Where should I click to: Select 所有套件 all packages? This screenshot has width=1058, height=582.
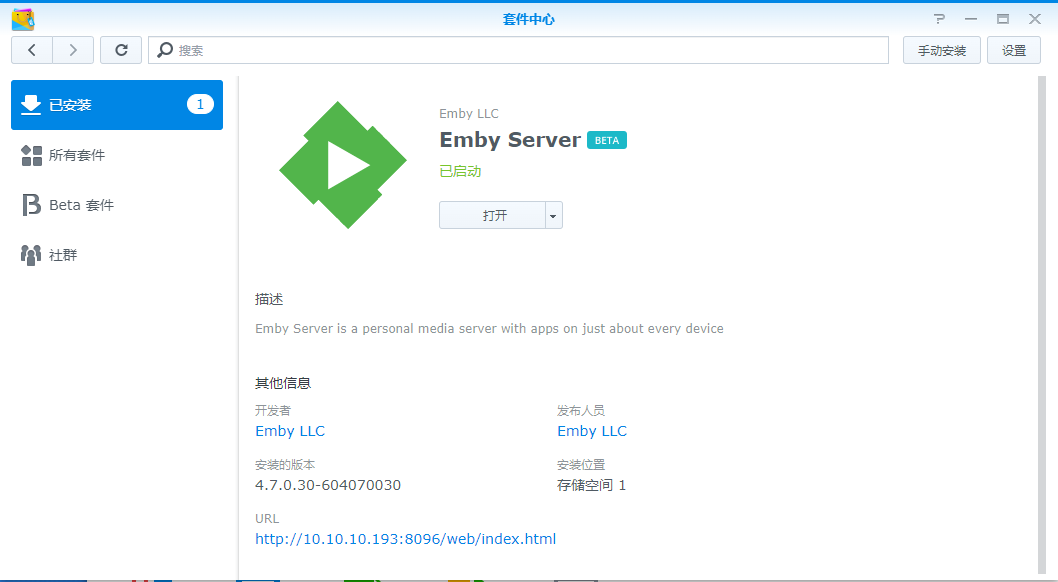coord(117,155)
